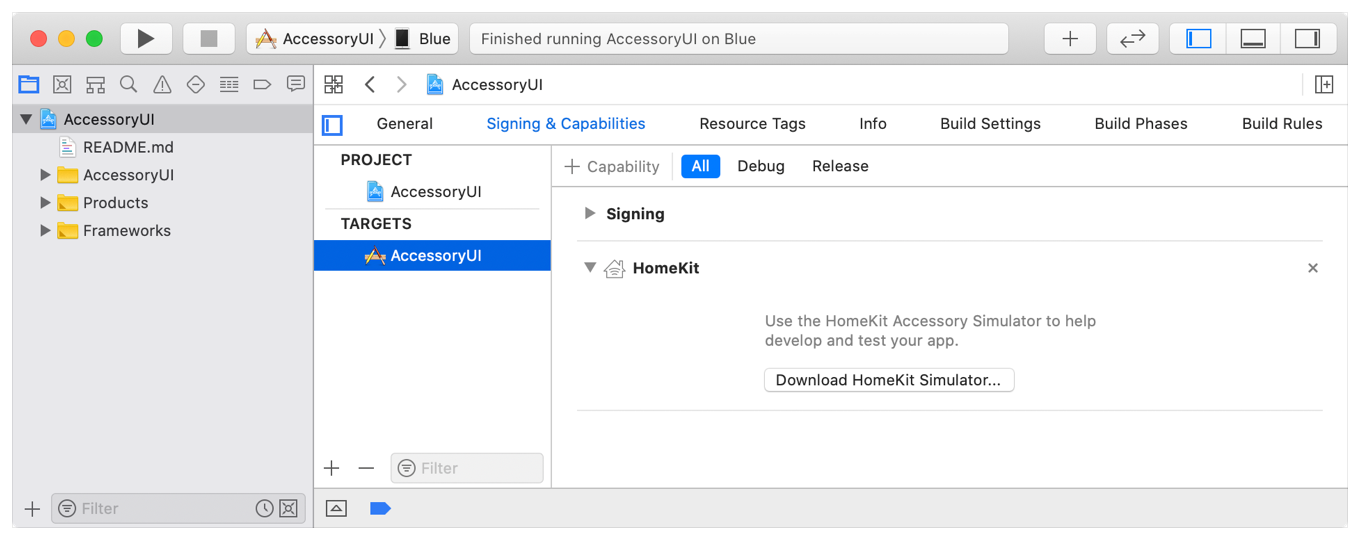Show only source-controlled files filter
The width and height of the screenshot is (1360, 540).
pos(288,509)
